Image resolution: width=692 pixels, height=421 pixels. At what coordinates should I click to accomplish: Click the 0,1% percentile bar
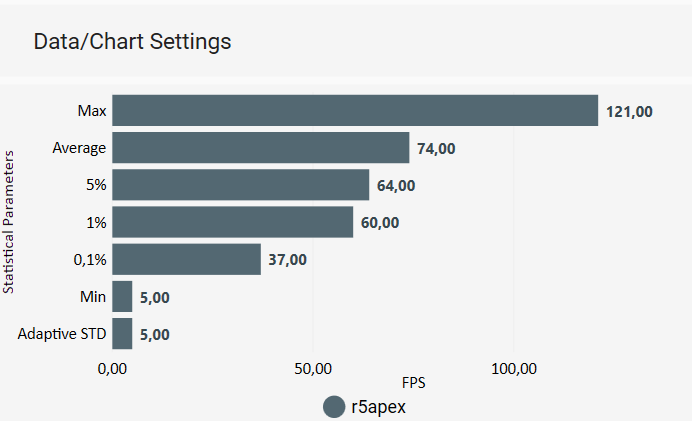pos(186,259)
